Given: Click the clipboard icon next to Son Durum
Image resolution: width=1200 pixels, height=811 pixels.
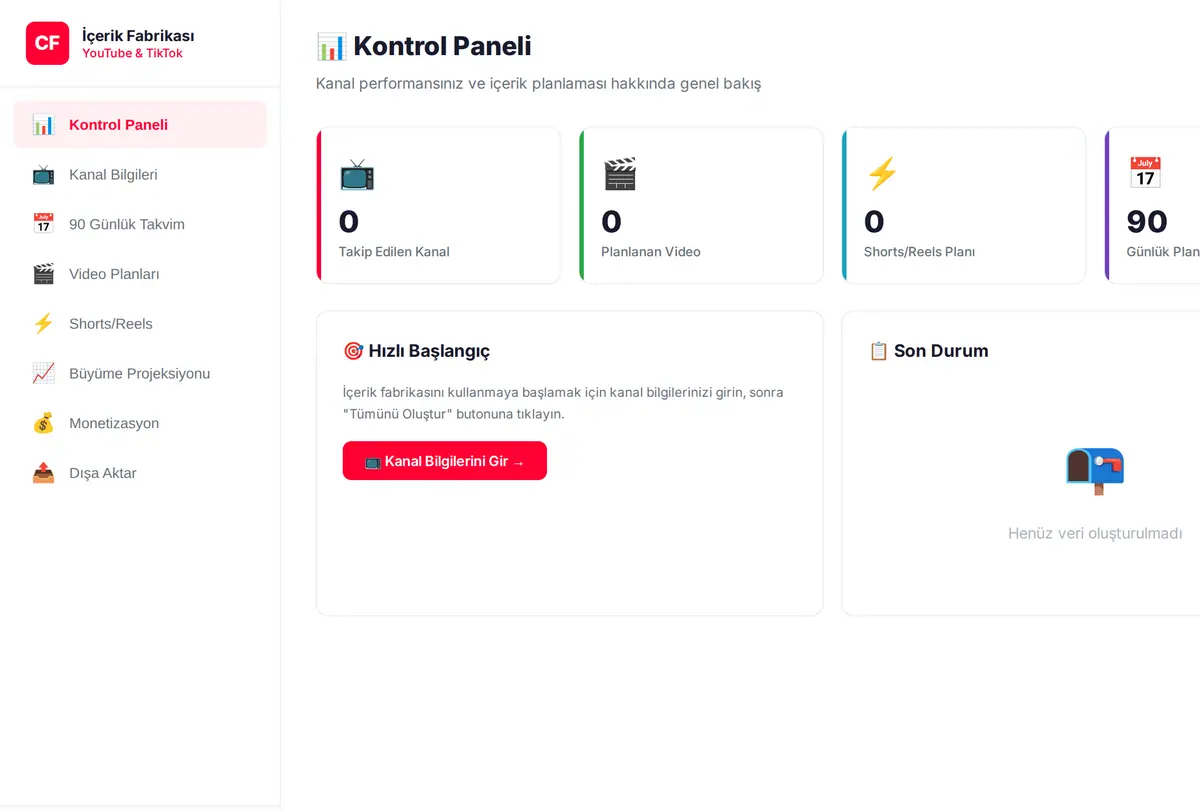Looking at the screenshot, I should (x=878, y=351).
